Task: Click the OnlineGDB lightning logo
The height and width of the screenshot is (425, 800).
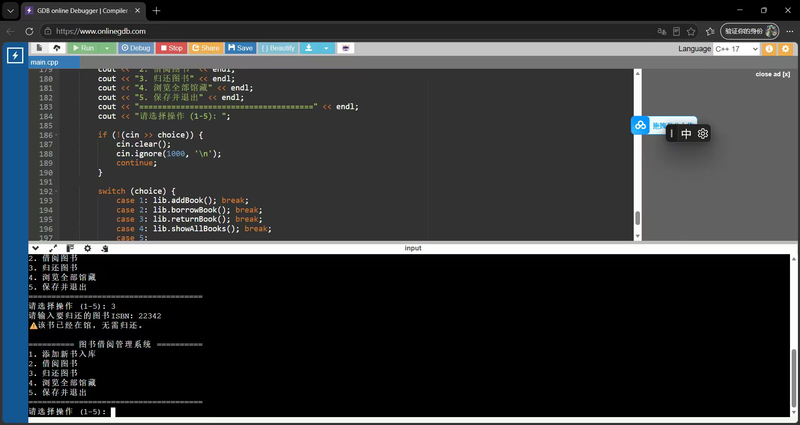Action: click(x=15, y=56)
